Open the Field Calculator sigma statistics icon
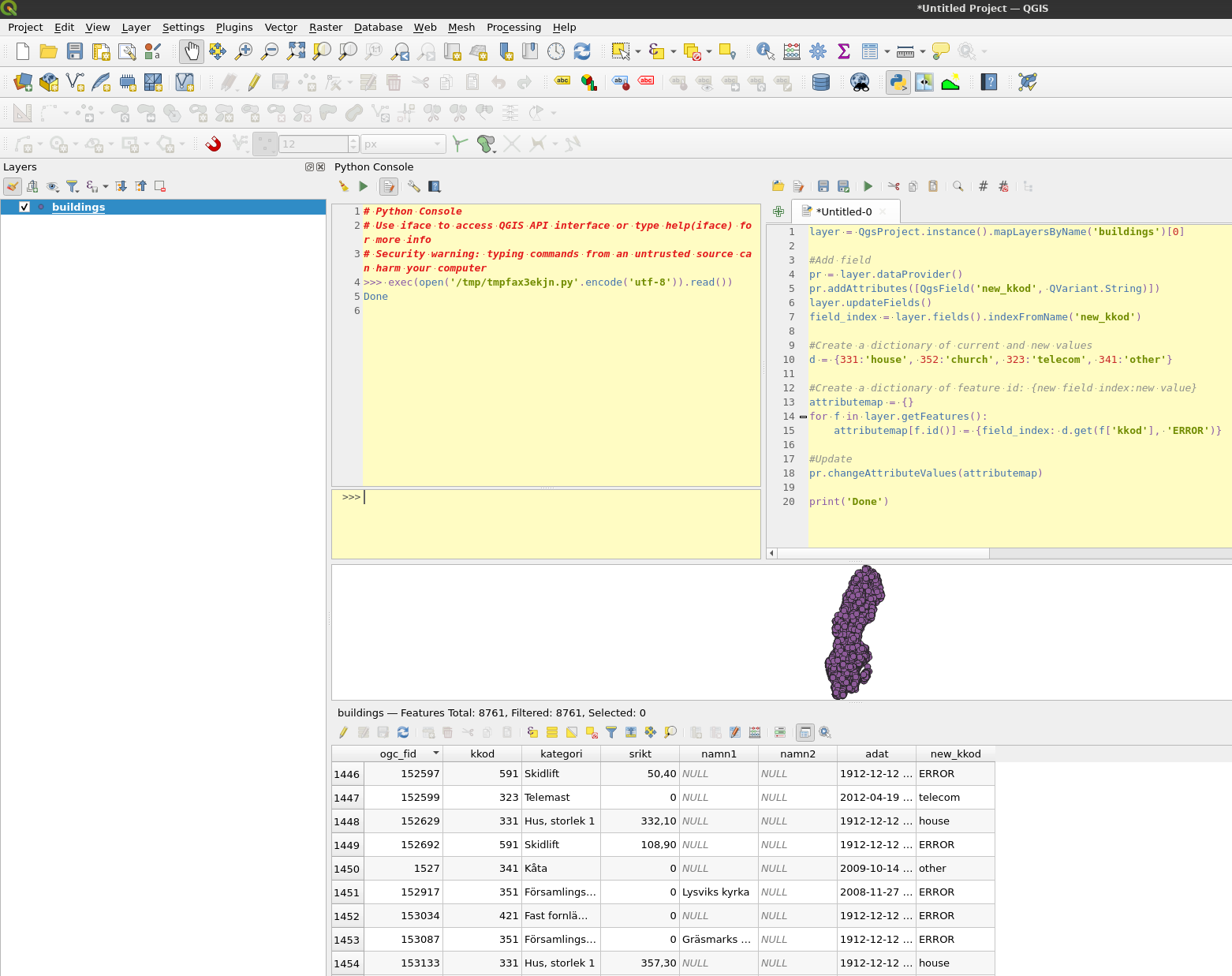The height and width of the screenshot is (976, 1232). 843,51
